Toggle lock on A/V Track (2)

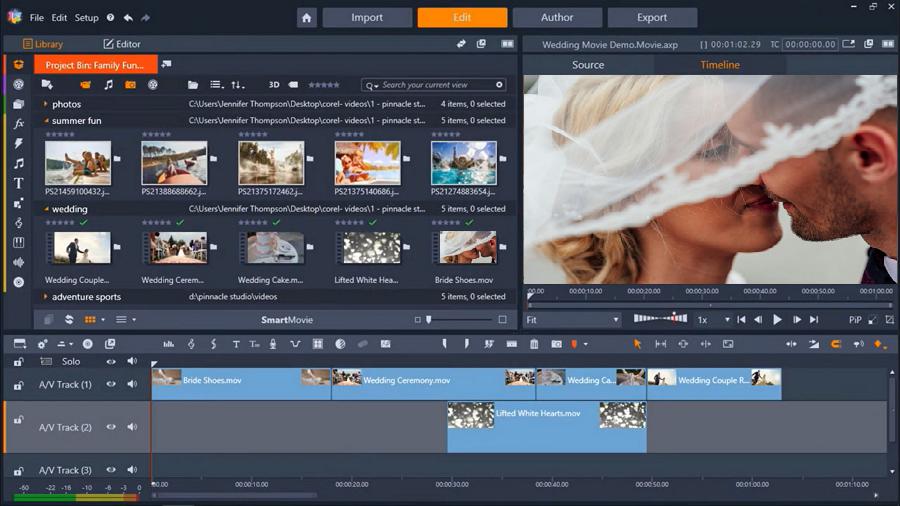tap(18, 421)
